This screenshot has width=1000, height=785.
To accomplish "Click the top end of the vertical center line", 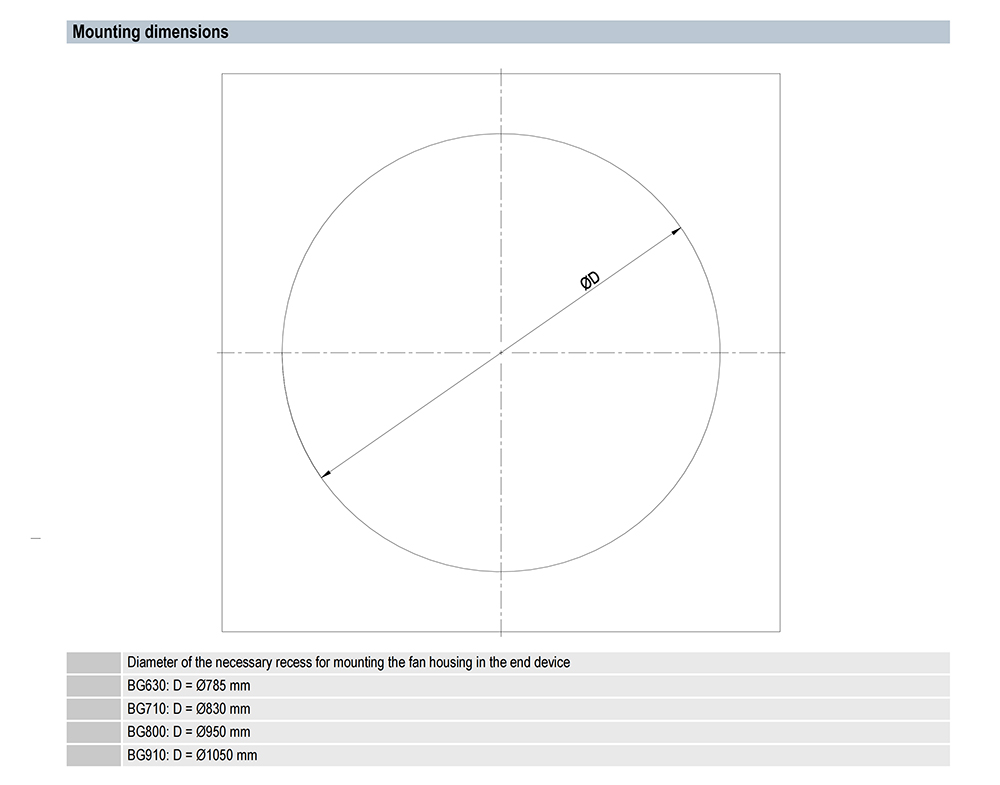I will pyautogui.click(x=500, y=70).
